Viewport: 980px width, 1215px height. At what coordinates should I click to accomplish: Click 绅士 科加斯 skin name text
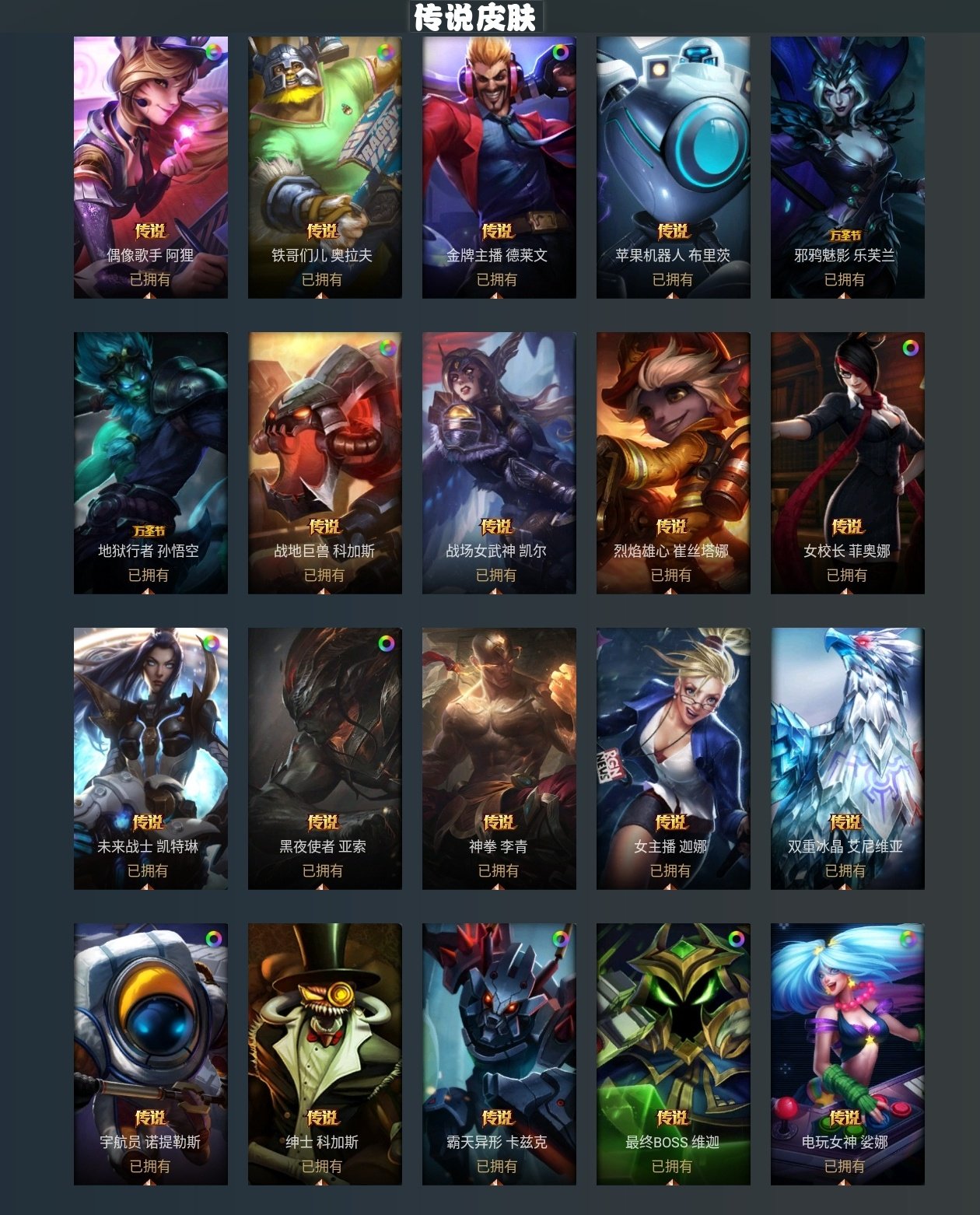point(322,1142)
